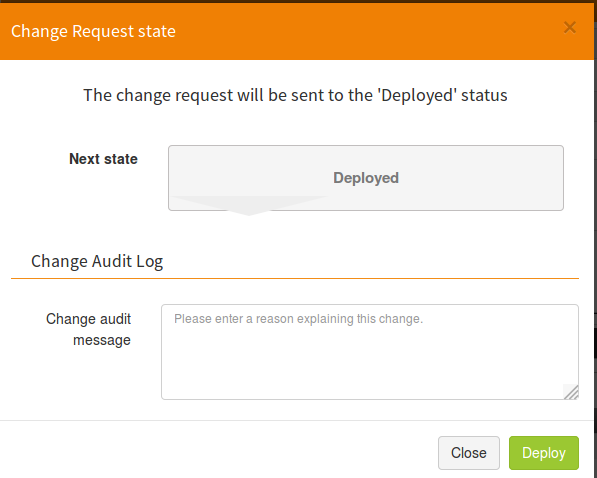597x478 pixels.
Task: Click the 'Next state' label
Action: 103,159
